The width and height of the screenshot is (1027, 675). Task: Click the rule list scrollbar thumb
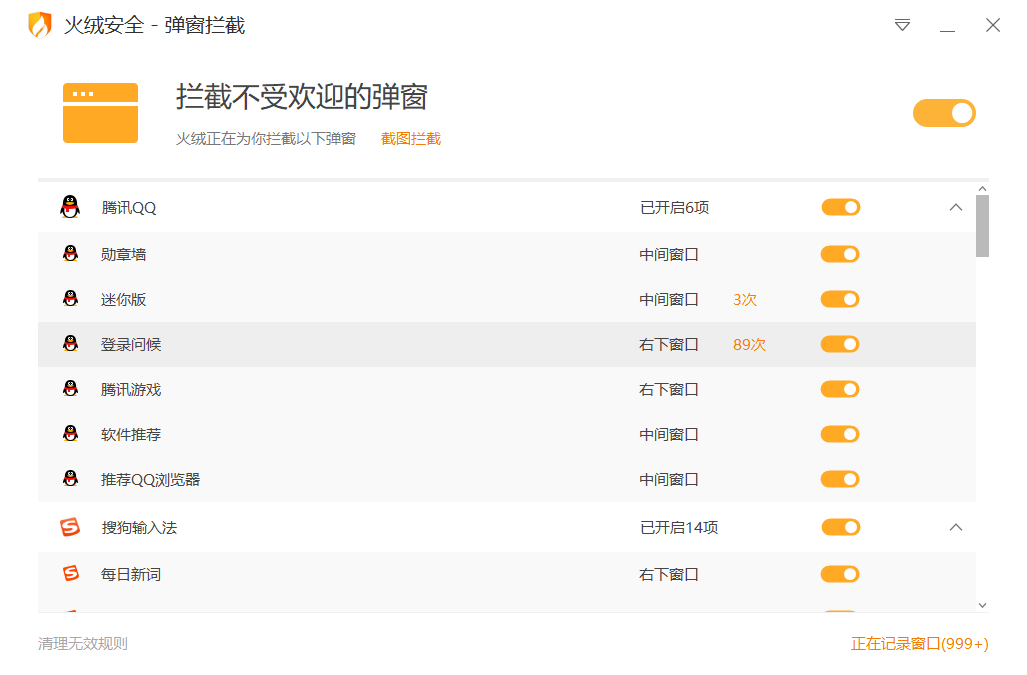982,226
